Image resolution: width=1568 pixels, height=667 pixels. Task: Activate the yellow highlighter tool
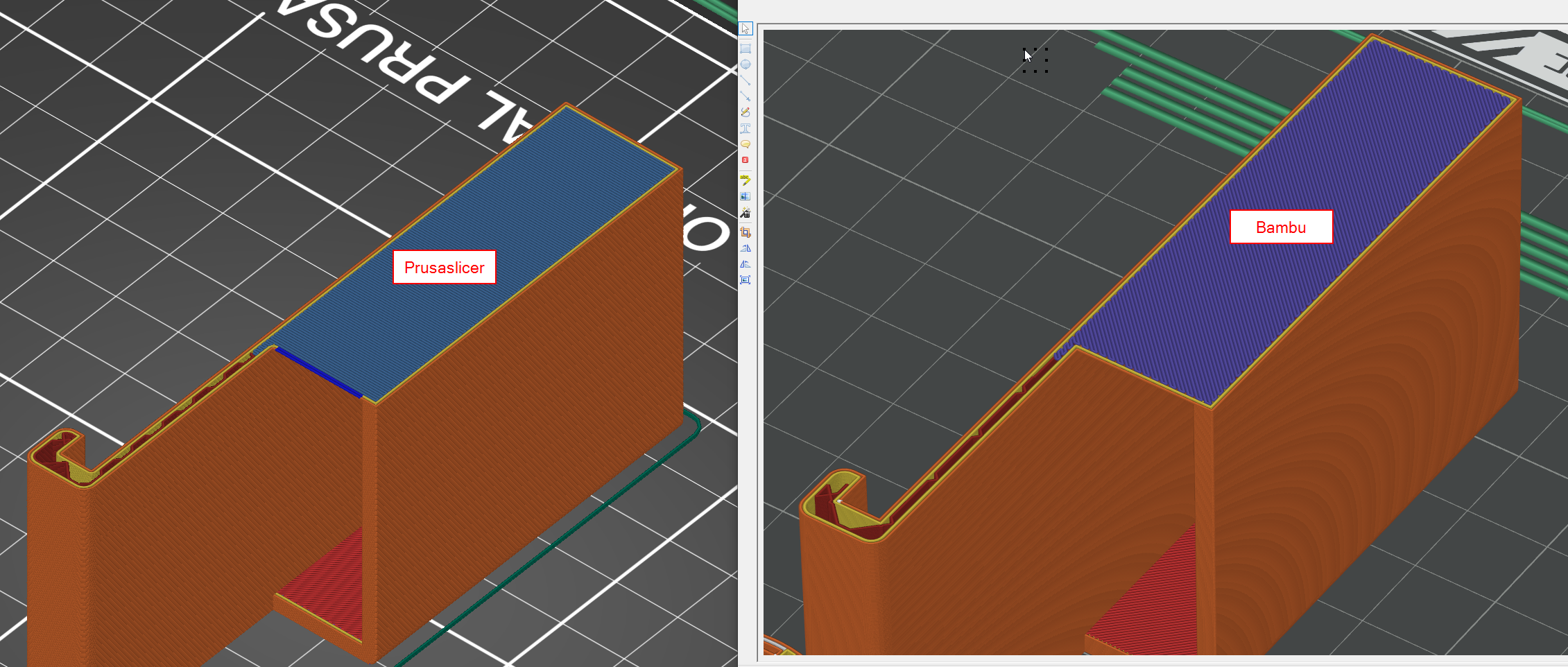(746, 180)
